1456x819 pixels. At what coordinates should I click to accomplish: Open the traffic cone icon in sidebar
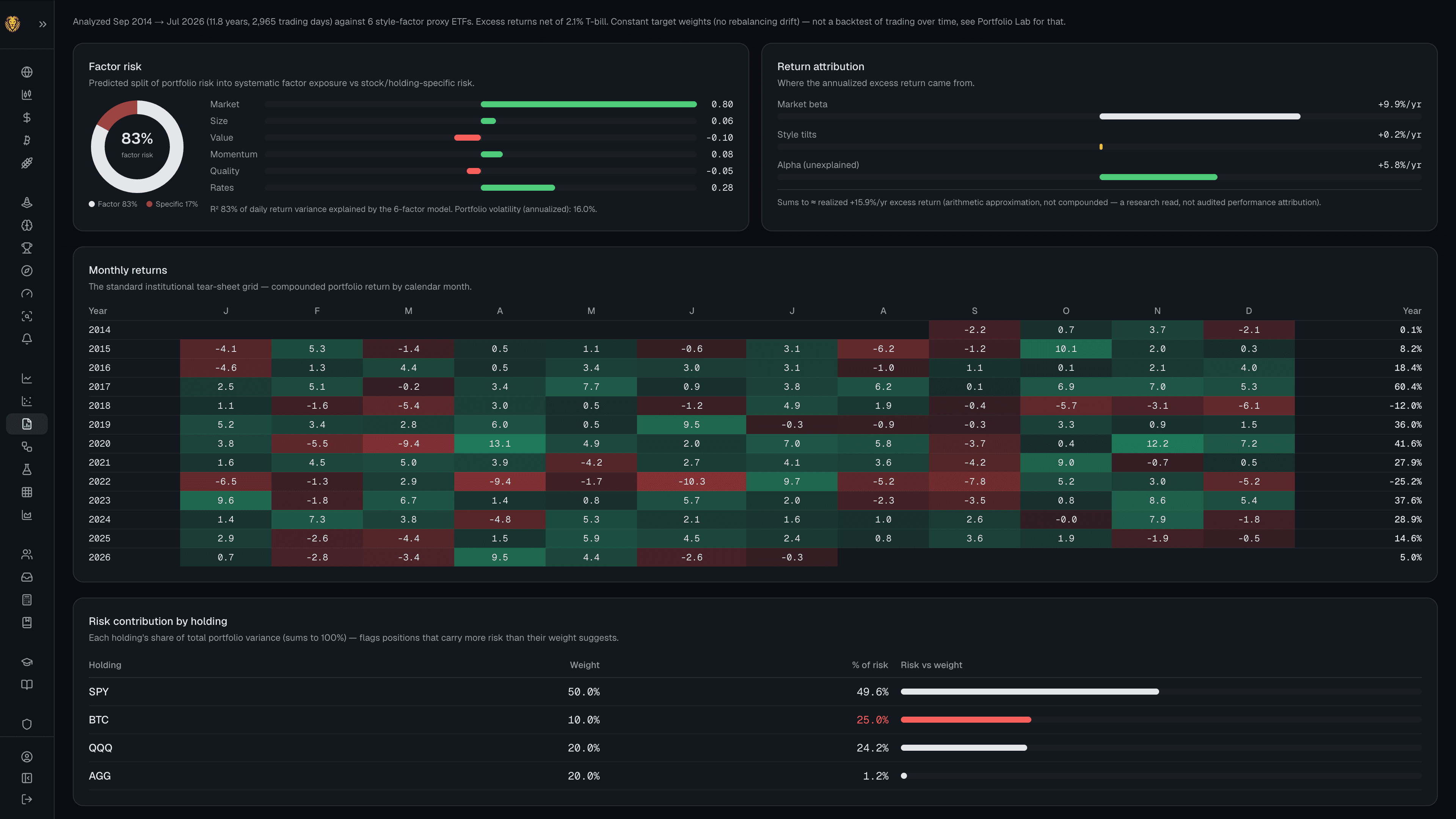point(27,202)
